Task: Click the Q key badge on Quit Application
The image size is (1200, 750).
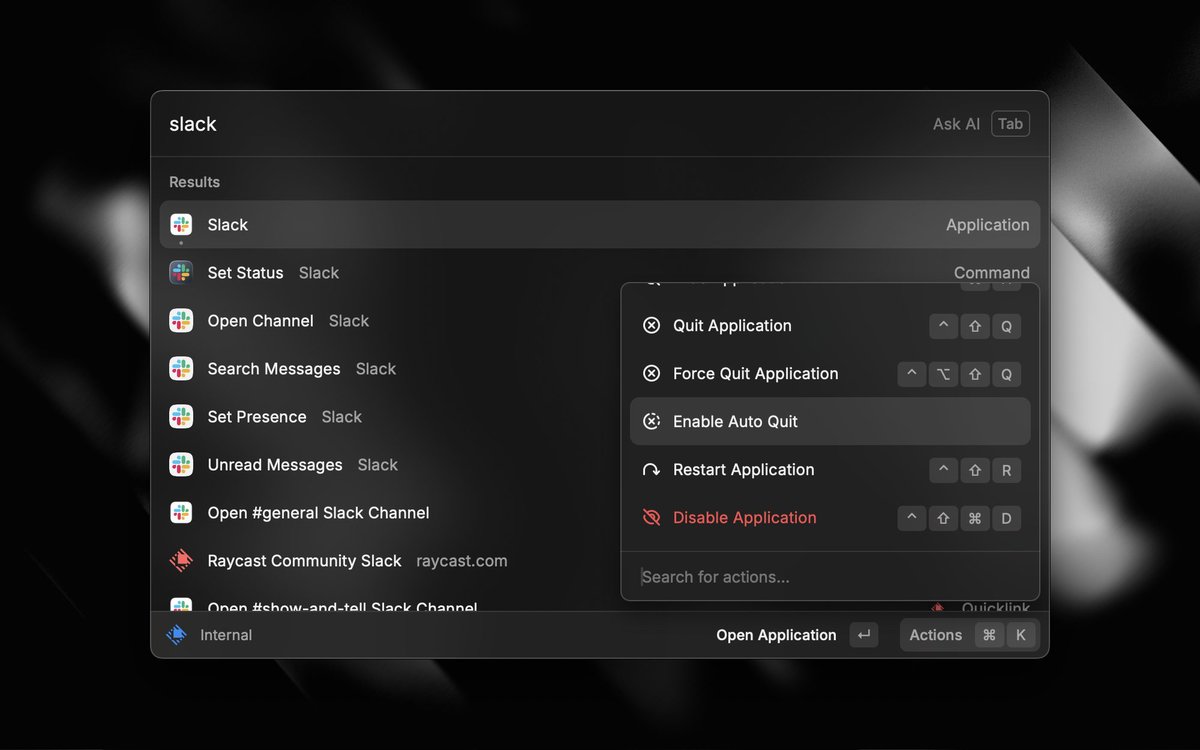Action: point(1007,326)
